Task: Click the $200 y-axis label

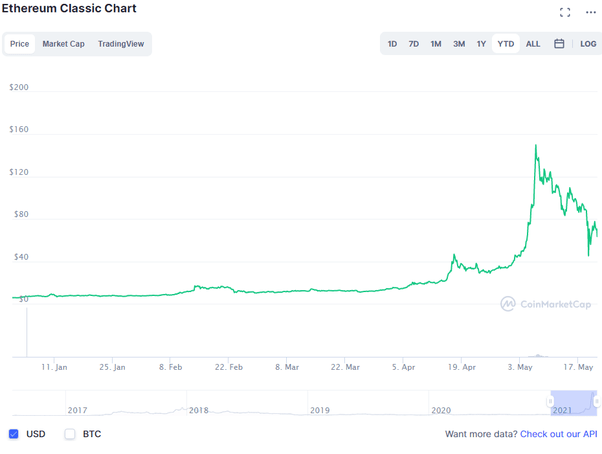Action: [x=19, y=87]
